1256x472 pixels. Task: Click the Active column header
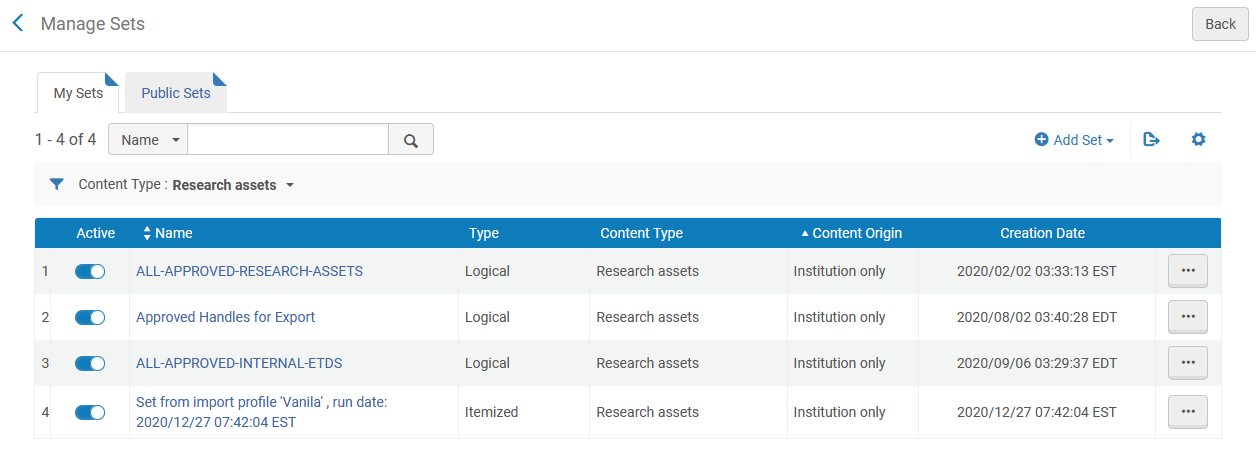tap(96, 233)
